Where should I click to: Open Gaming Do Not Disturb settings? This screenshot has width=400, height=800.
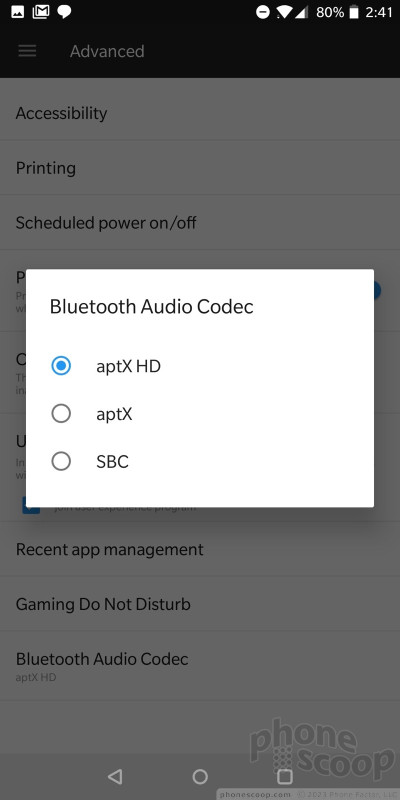point(200,604)
